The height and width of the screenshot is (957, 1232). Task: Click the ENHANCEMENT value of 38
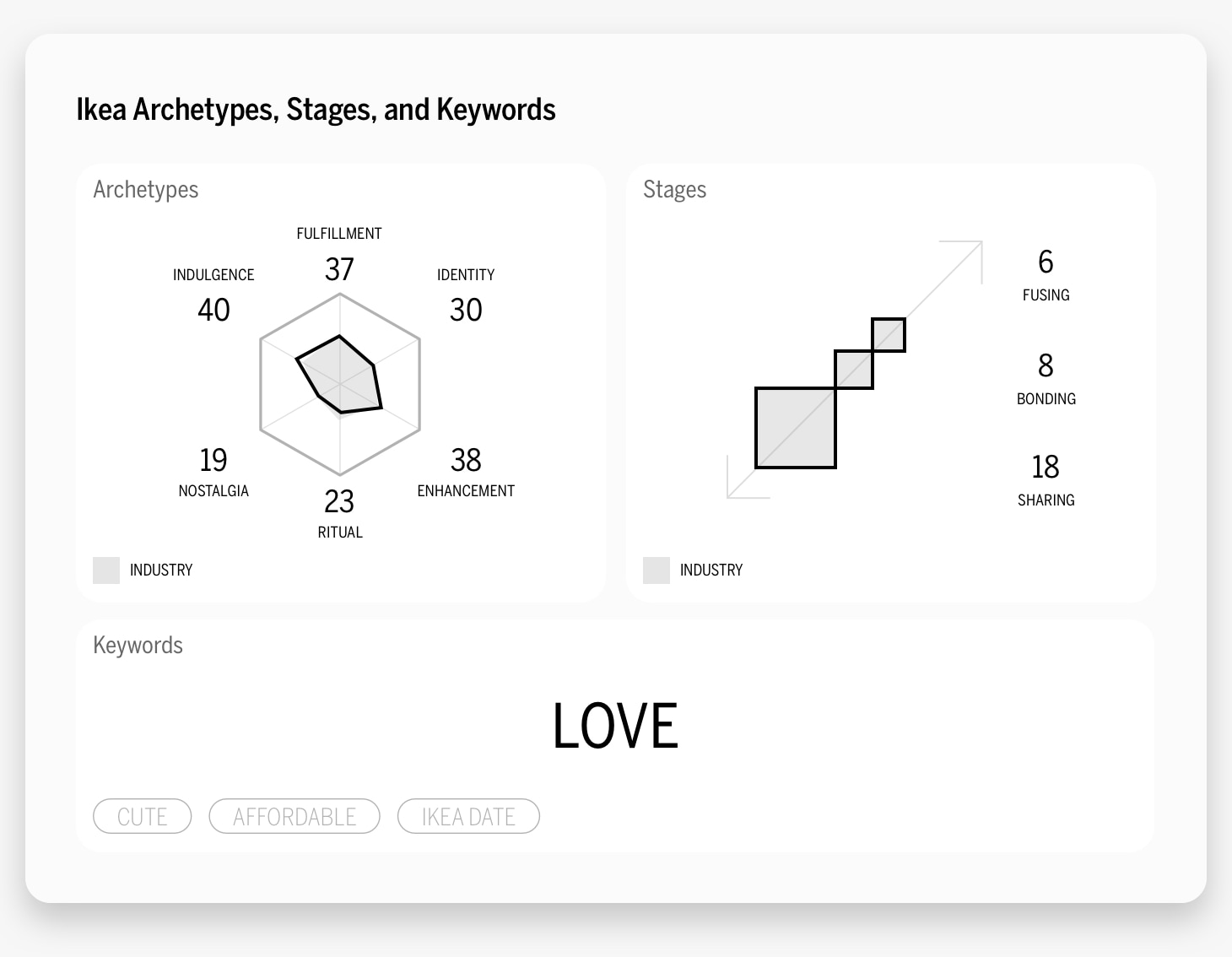[466, 460]
